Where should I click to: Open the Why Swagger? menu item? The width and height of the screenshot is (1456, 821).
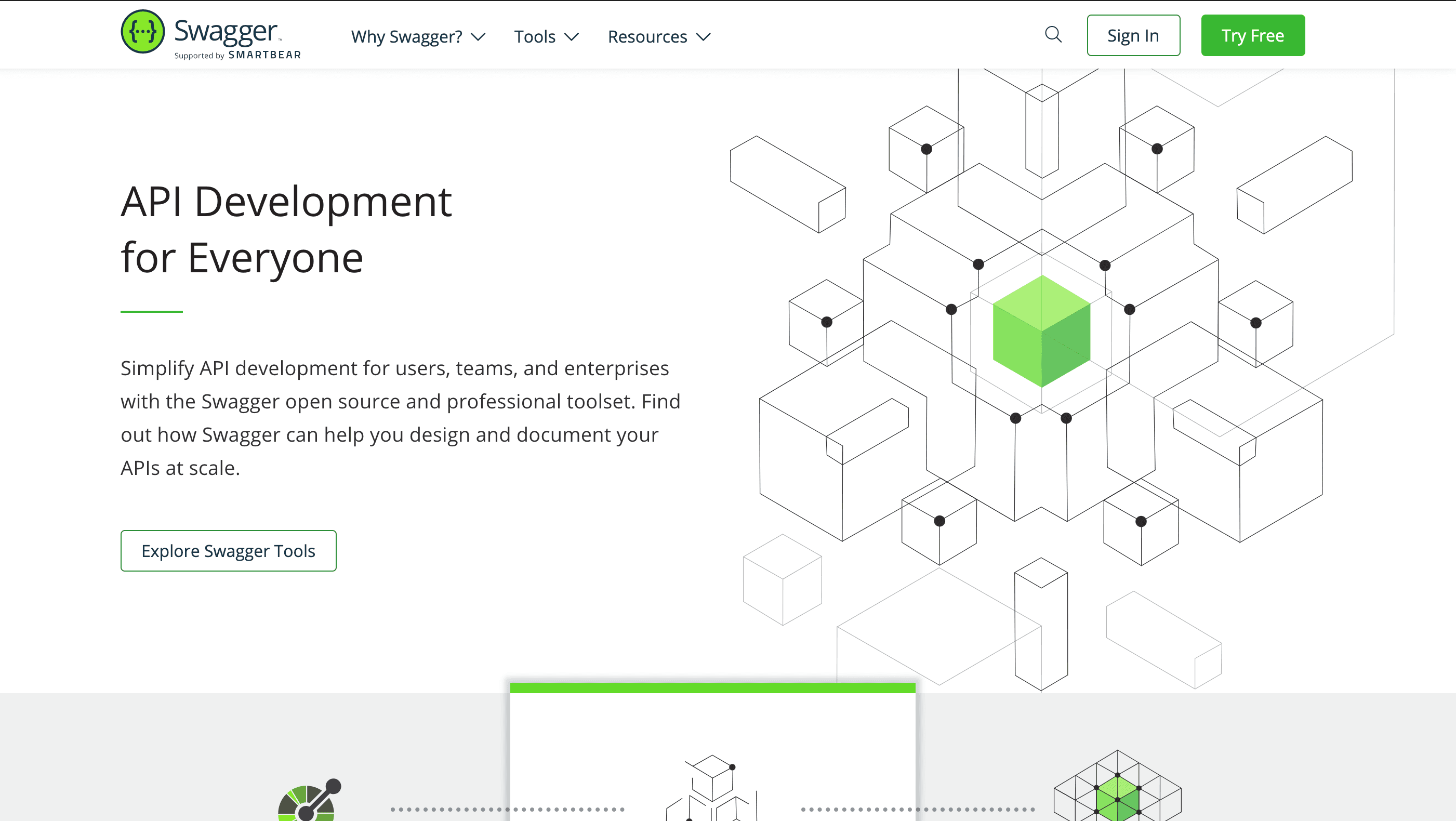click(x=406, y=37)
